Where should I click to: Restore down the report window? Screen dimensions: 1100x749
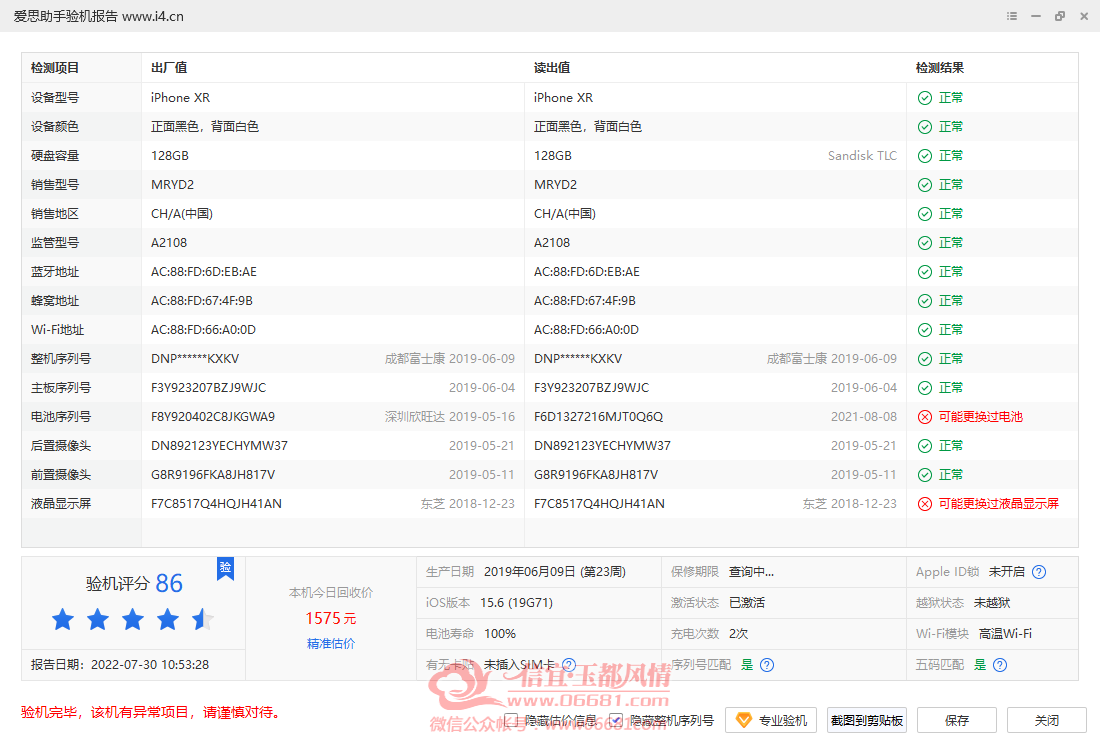point(1060,16)
